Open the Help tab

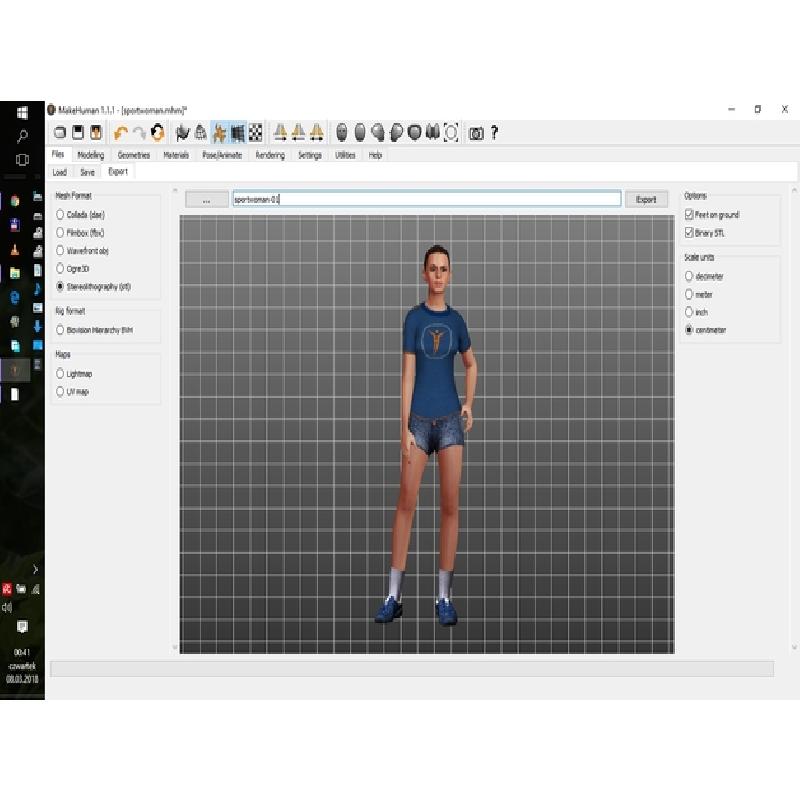pos(375,155)
